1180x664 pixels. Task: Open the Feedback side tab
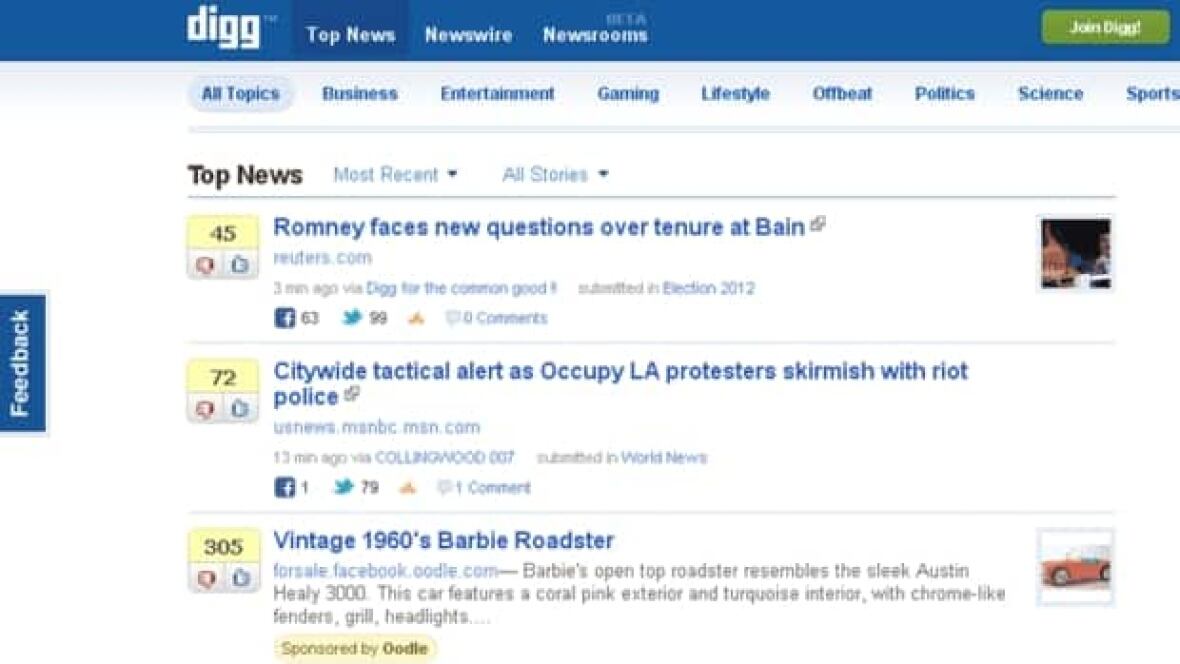click(x=21, y=363)
